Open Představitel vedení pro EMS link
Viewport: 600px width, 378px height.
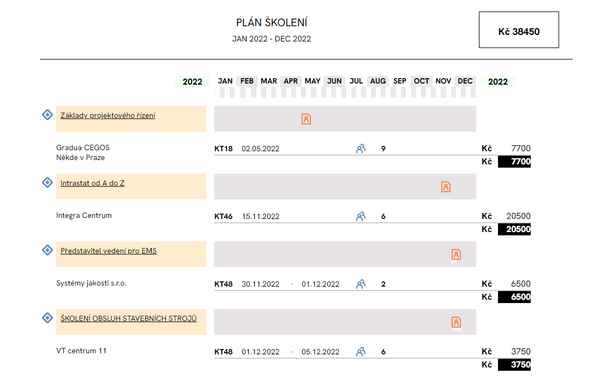(109, 251)
